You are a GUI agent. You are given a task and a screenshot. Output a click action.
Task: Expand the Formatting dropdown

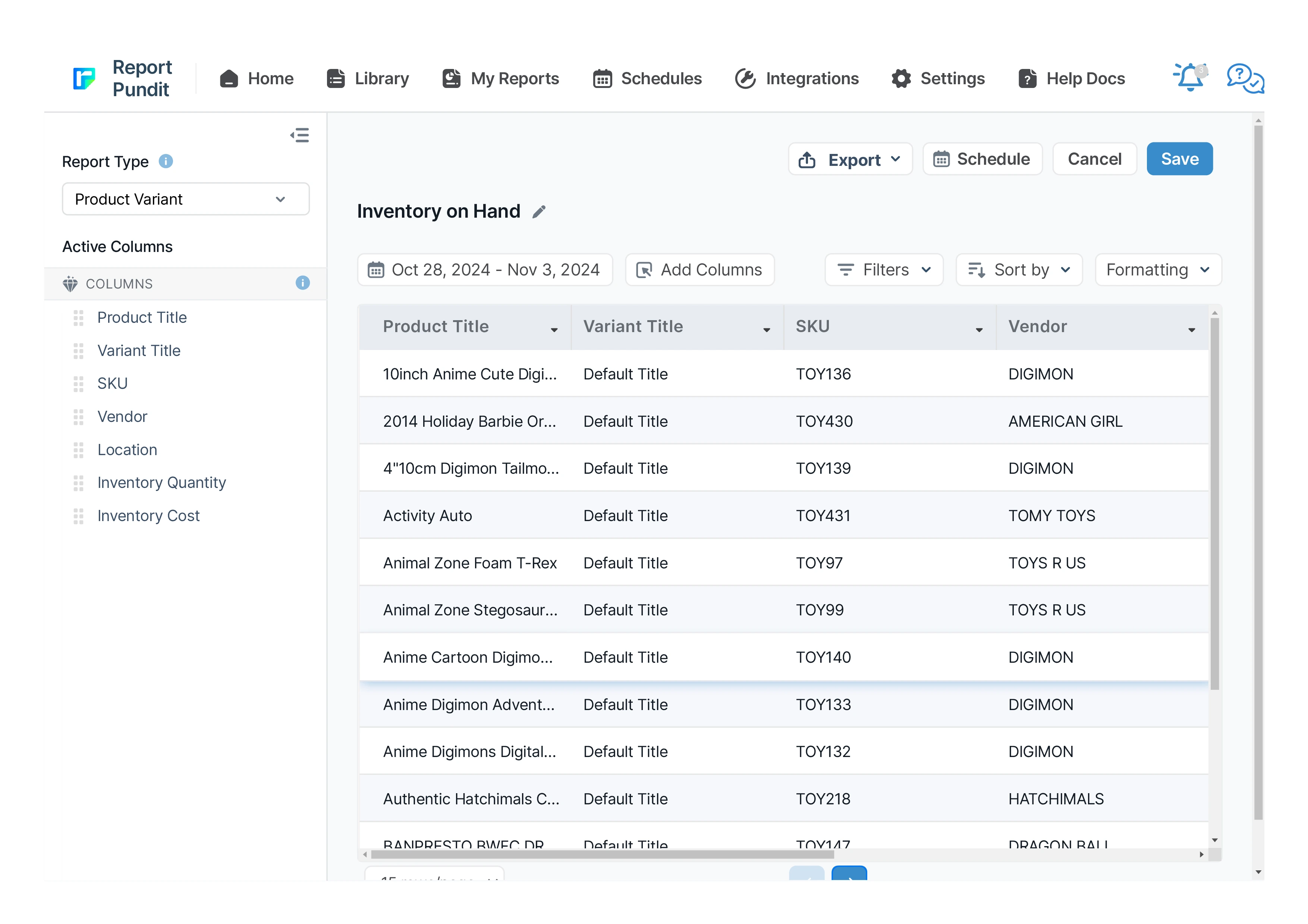click(x=1158, y=270)
